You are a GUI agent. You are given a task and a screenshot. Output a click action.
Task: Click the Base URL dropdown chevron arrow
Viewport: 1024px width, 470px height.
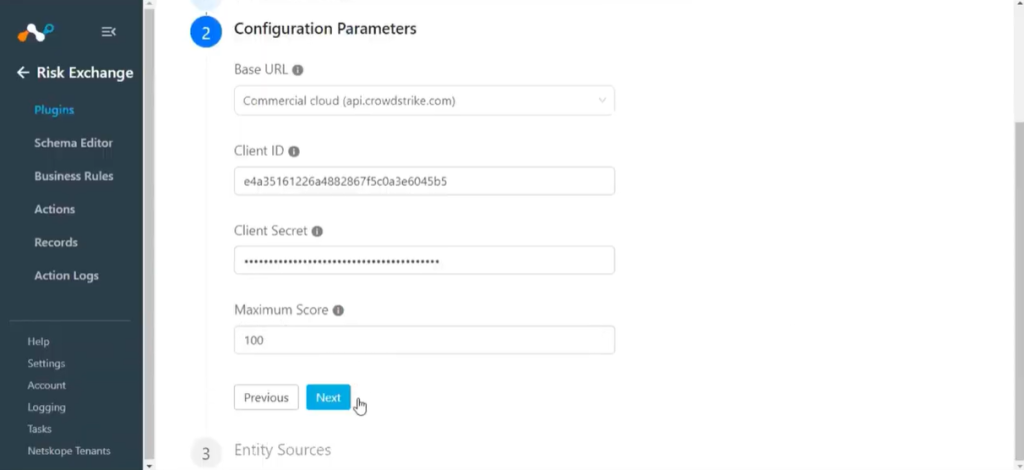(602, 101)
